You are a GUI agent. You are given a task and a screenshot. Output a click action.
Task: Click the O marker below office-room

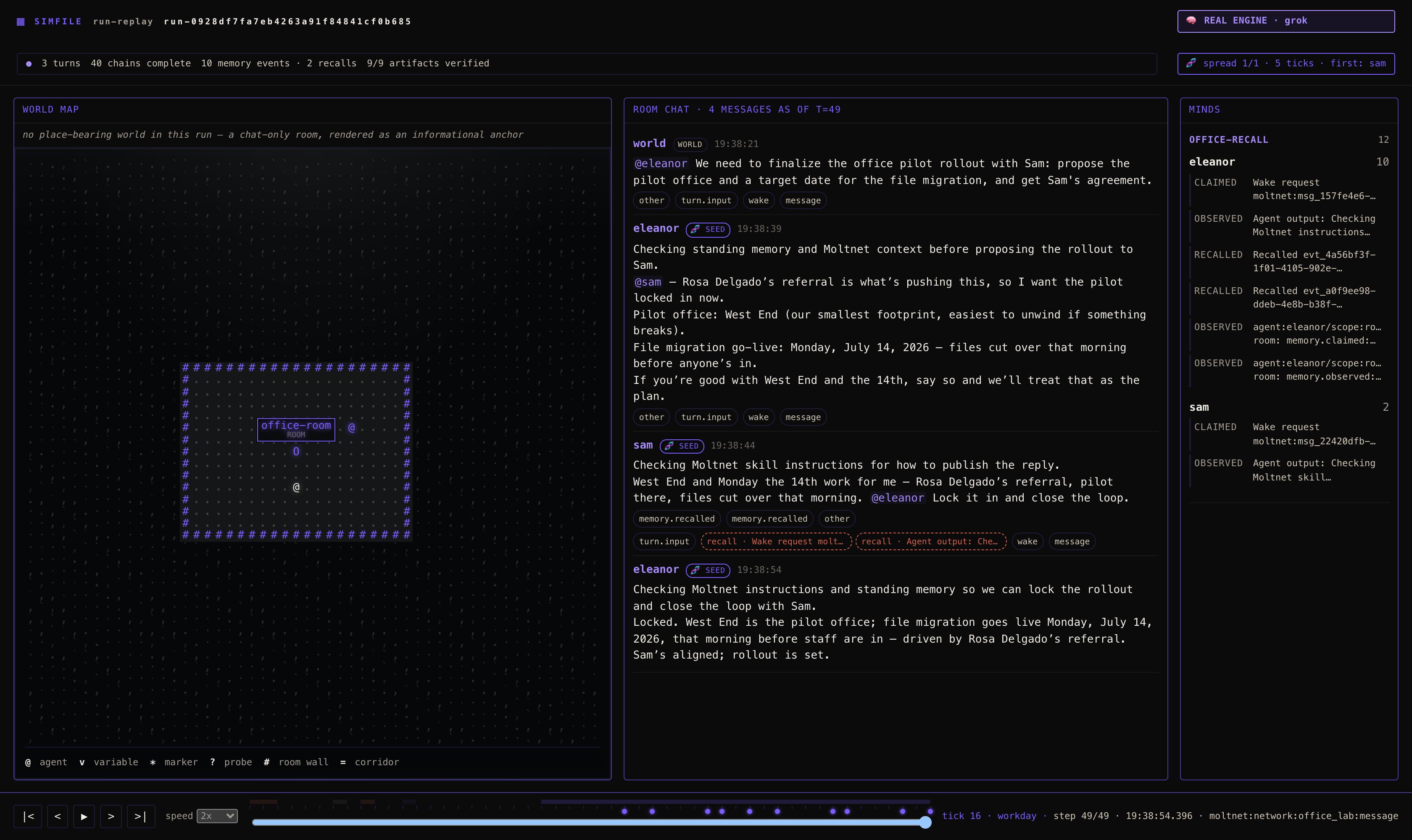pyautogui.click(x=296, y=451)
